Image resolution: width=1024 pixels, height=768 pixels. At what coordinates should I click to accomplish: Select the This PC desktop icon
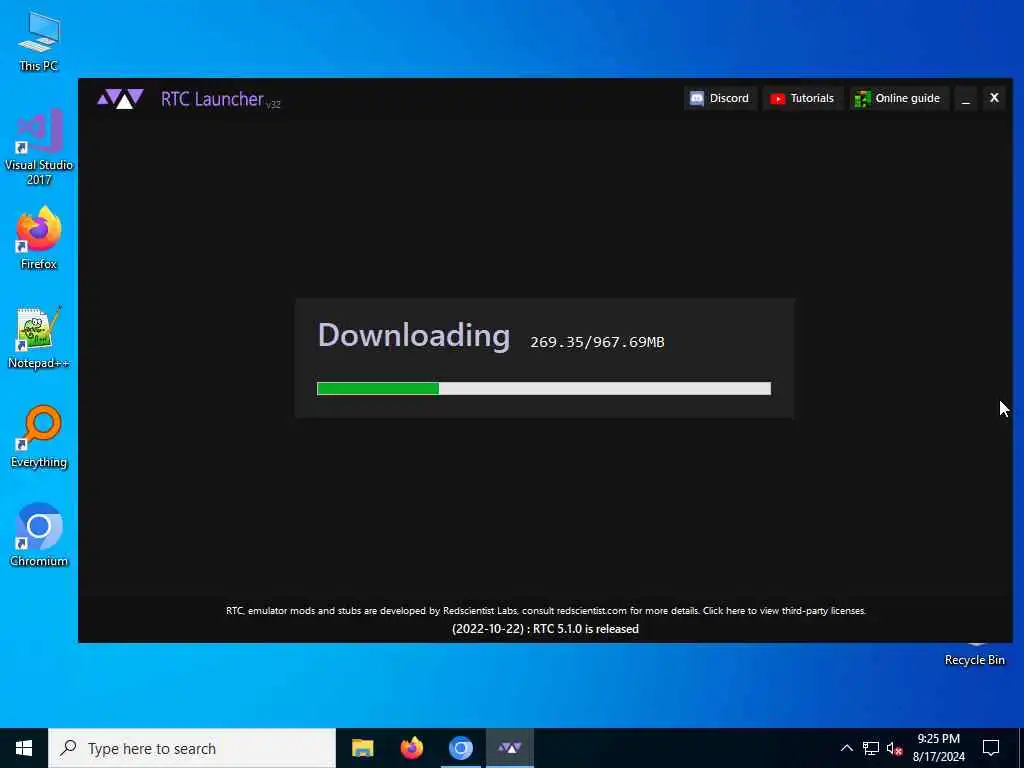click(x=39, y=41)
